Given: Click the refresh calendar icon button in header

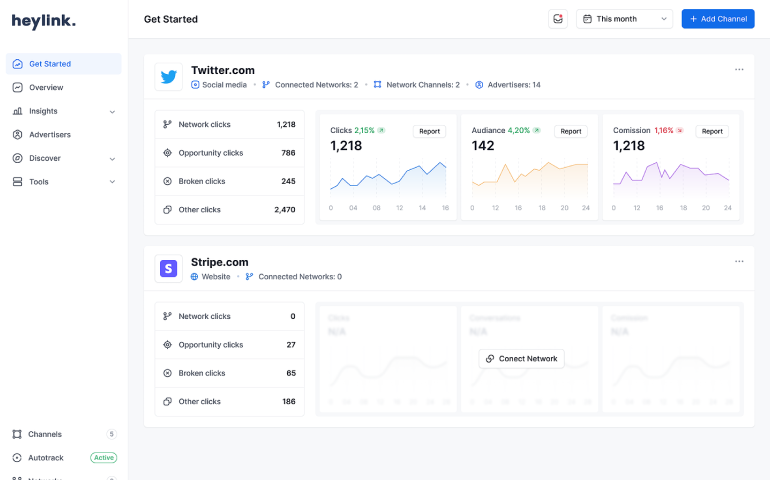Looking at the screenshot, I should point(558,19).
